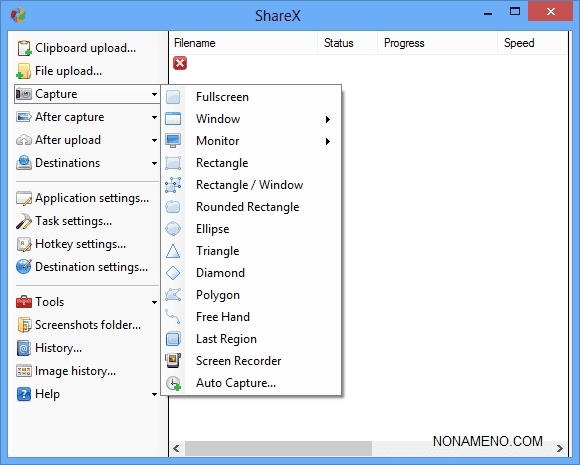Click the Destination settings globe icon
This screenshot has height=465, width=580.
click(24, 267)
